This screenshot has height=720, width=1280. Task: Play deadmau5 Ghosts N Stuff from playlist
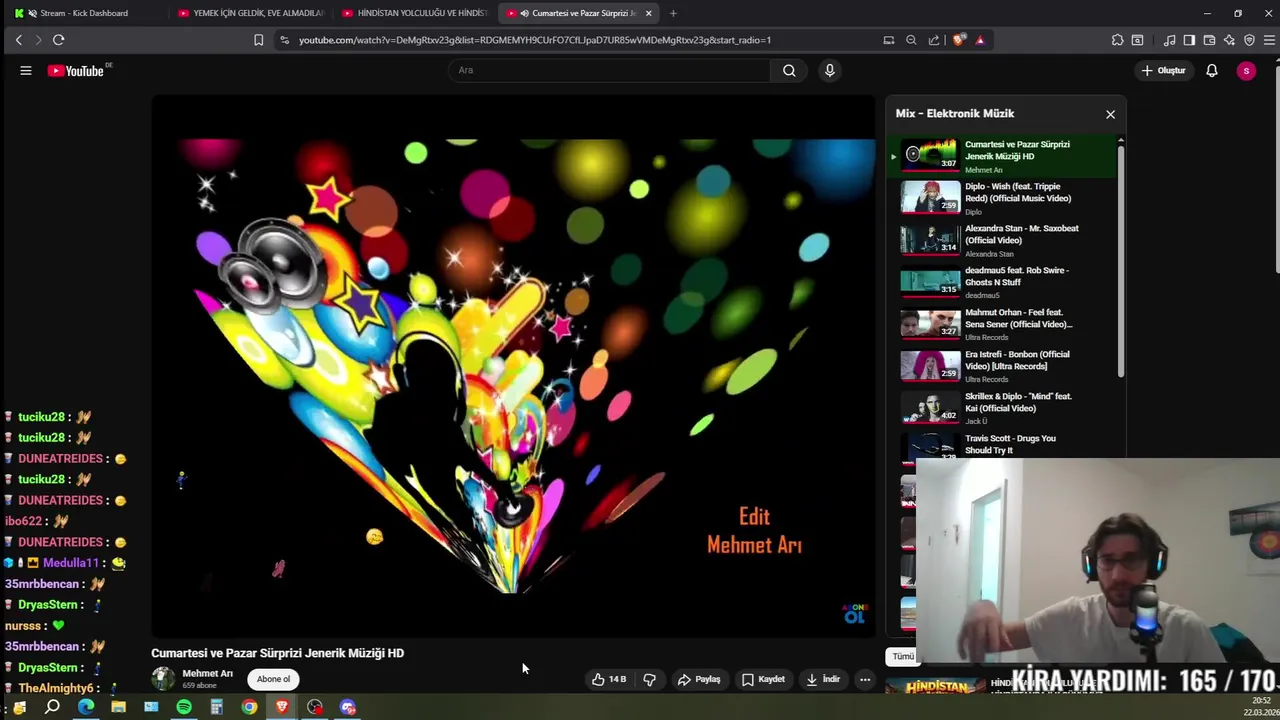[1002, 282]
